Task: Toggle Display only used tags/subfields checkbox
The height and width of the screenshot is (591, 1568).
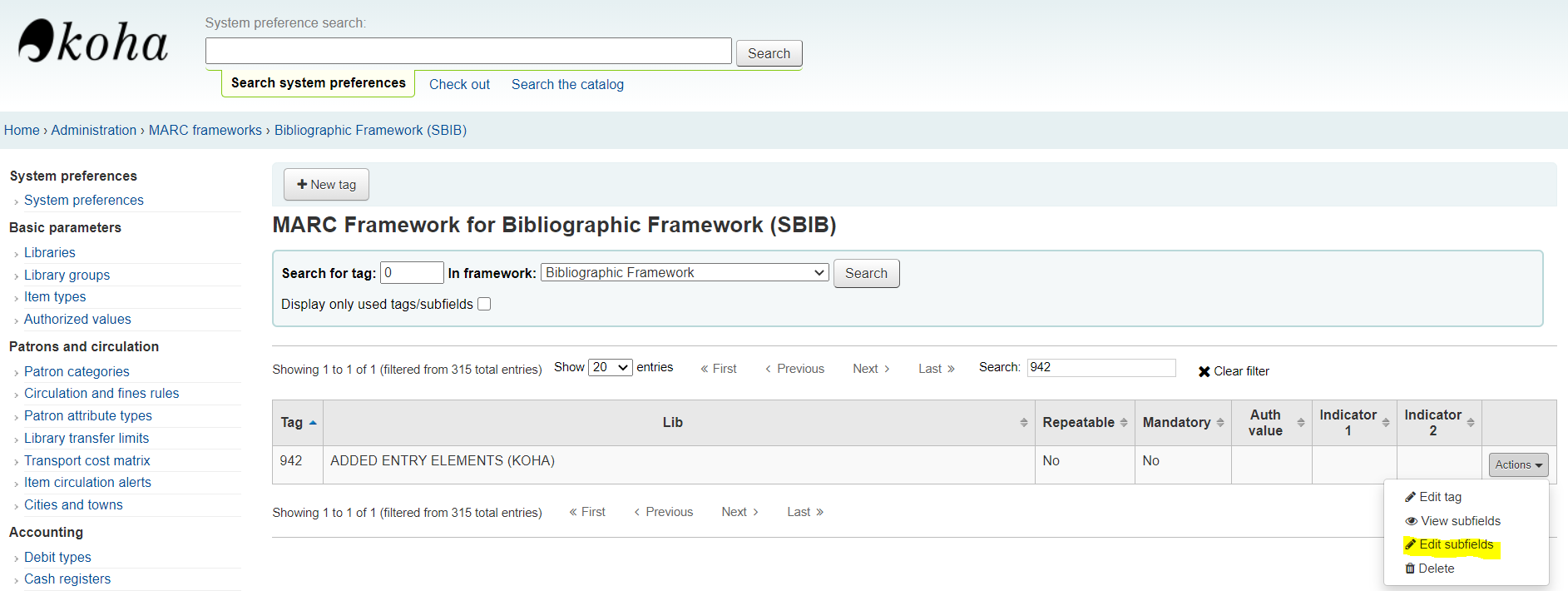Action: click(484, 304)
